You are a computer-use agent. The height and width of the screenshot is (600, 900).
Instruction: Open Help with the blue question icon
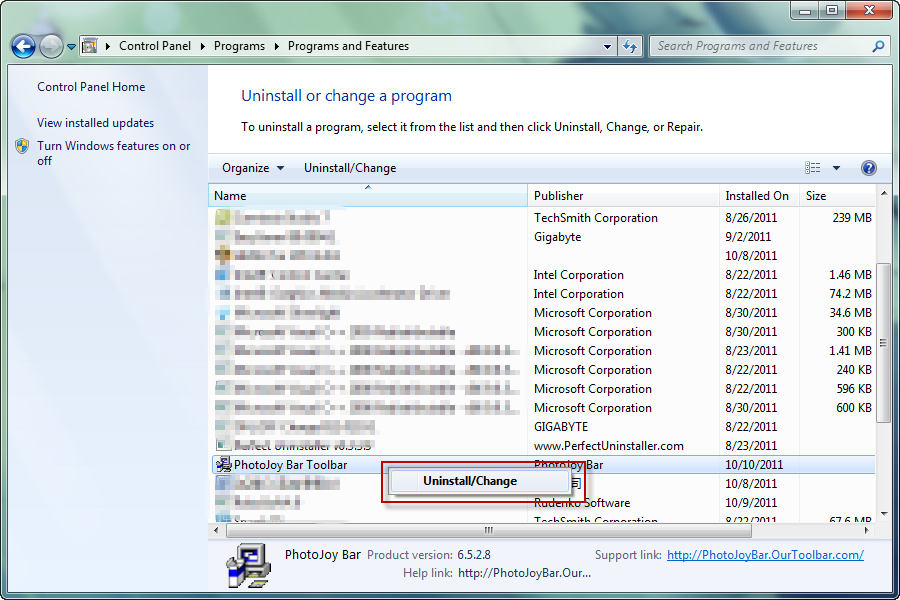(868, 168)
